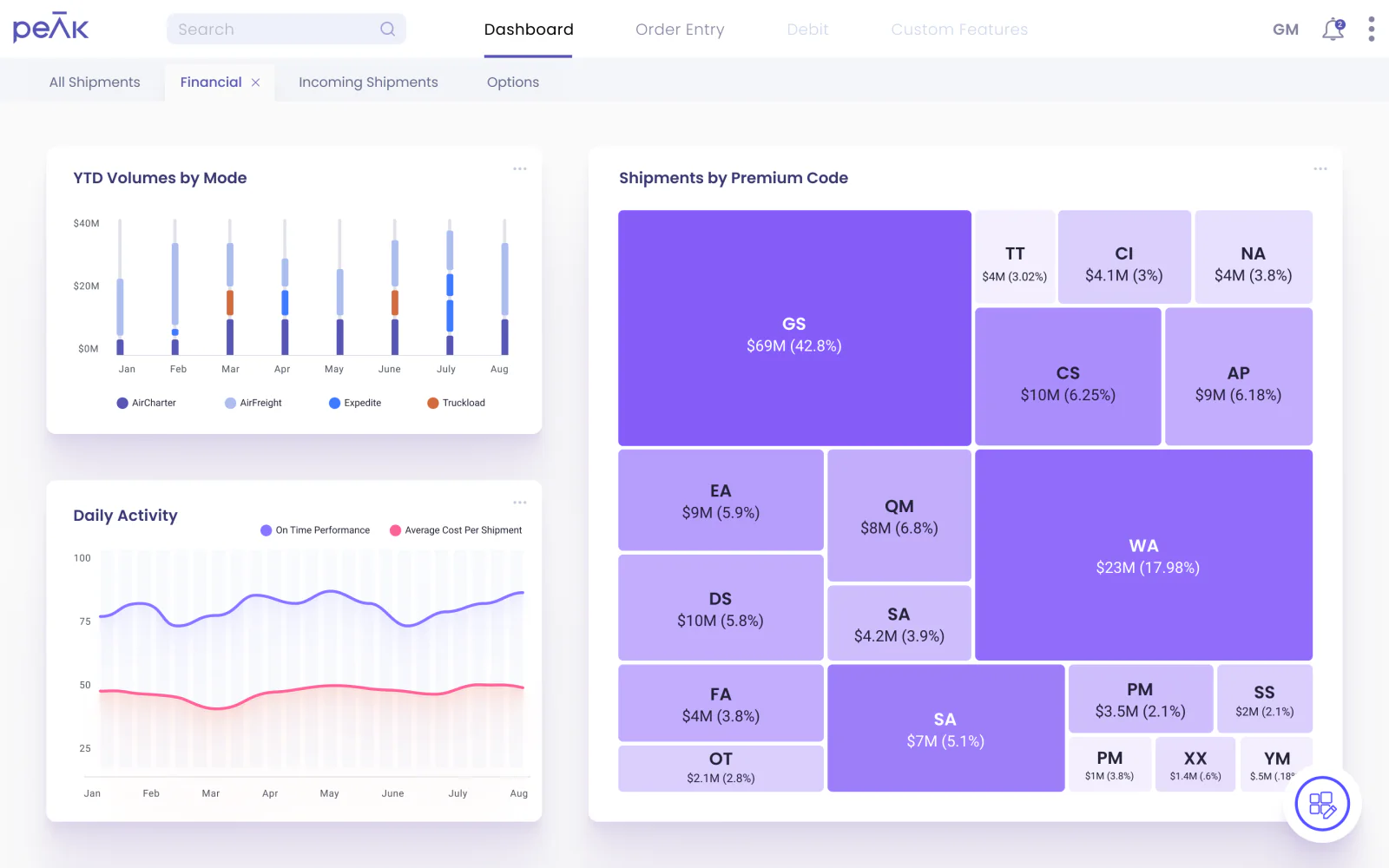This screenshot has height=868, width=1389.
Task: Click the FA $4M treemap tile
Action: 721,703
